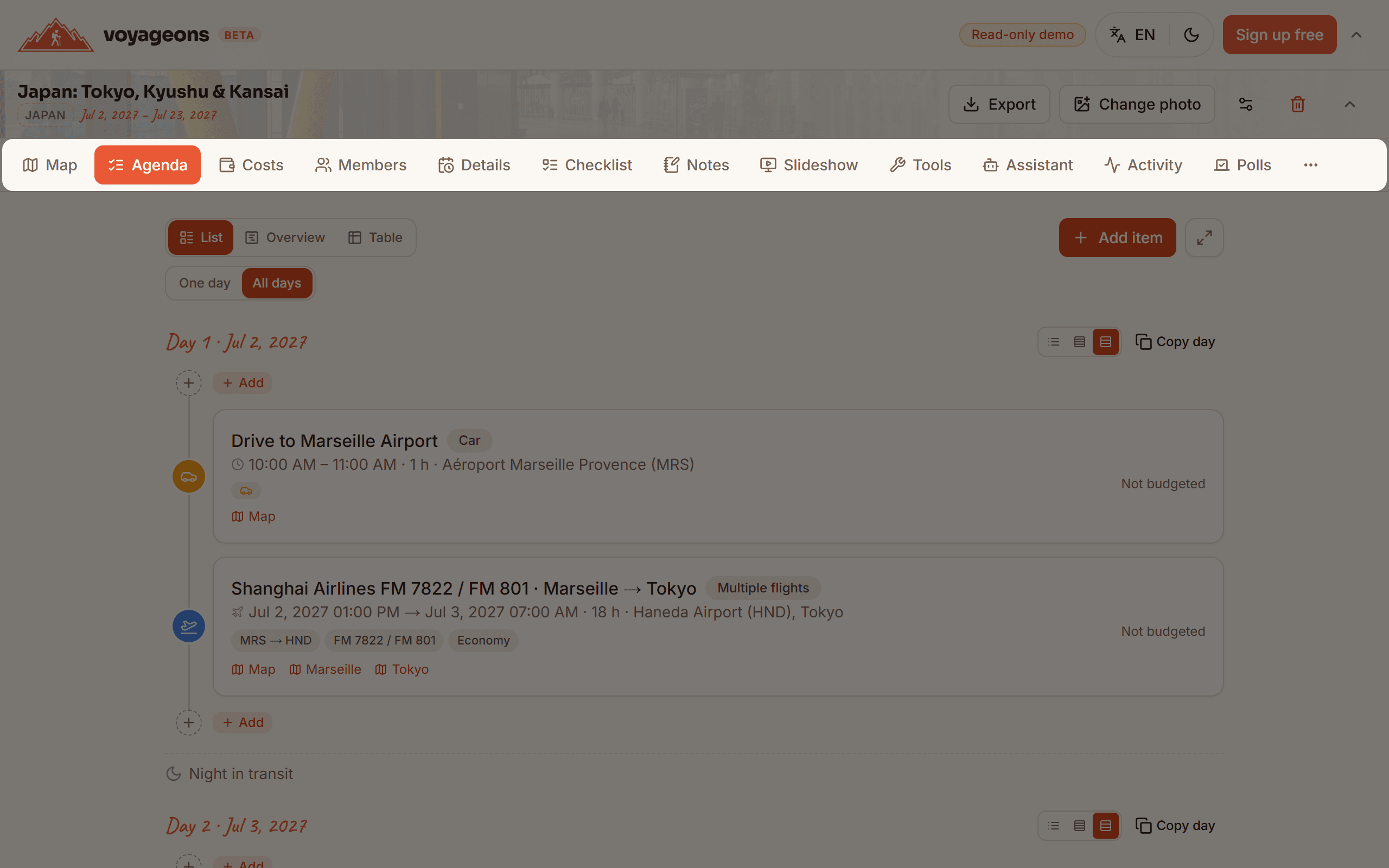Select the Table view option
Image resolution: width=1389 pixels, height=868 pixels.
pyautogui.click(x=375, y=238)
